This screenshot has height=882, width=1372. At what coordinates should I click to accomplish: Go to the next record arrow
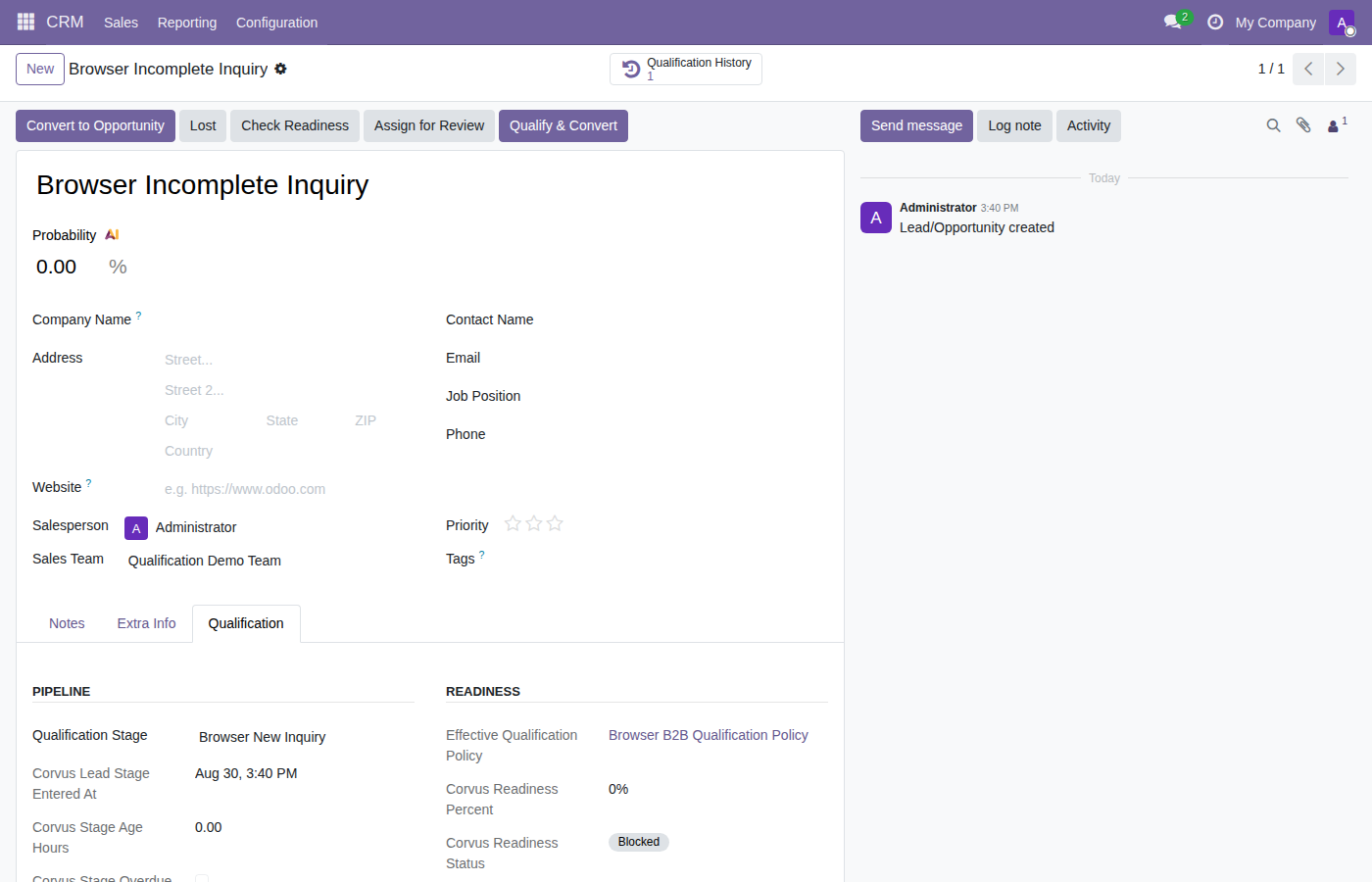point(1341,69)
